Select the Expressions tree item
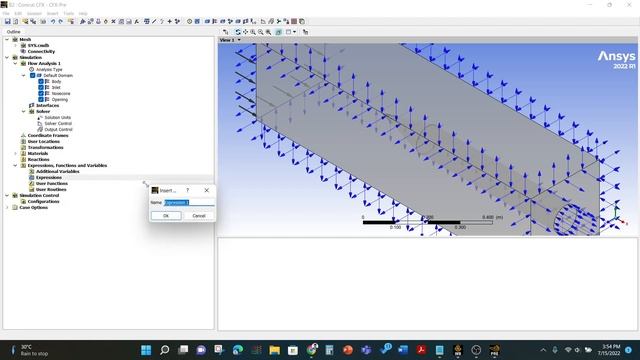Image resolution: width=640 pixels, height=360 pixels. coord(49,178)
